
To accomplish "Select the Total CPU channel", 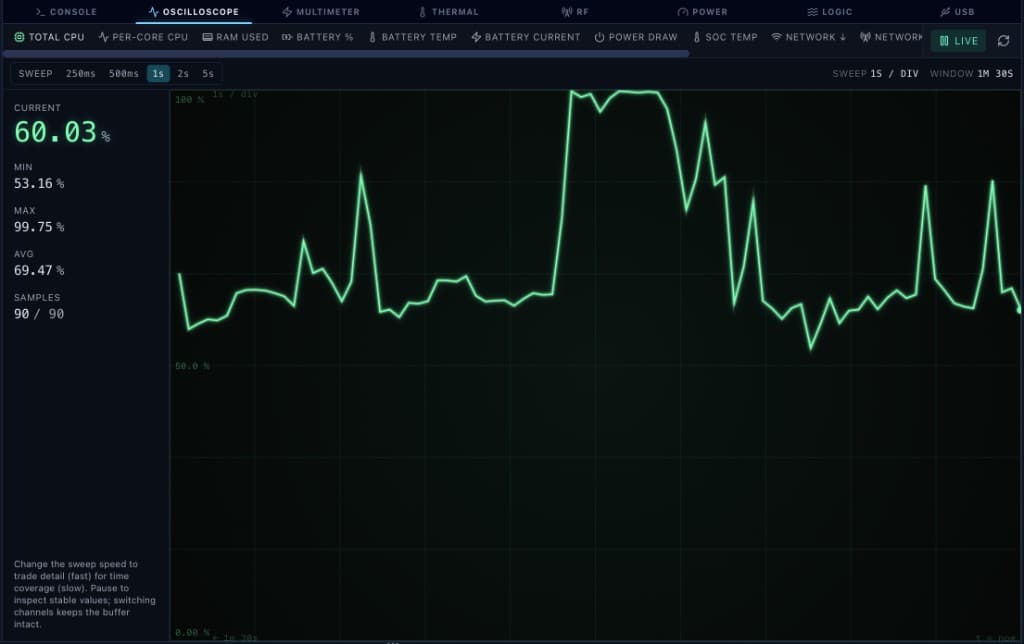I will (x=50, y=37).
